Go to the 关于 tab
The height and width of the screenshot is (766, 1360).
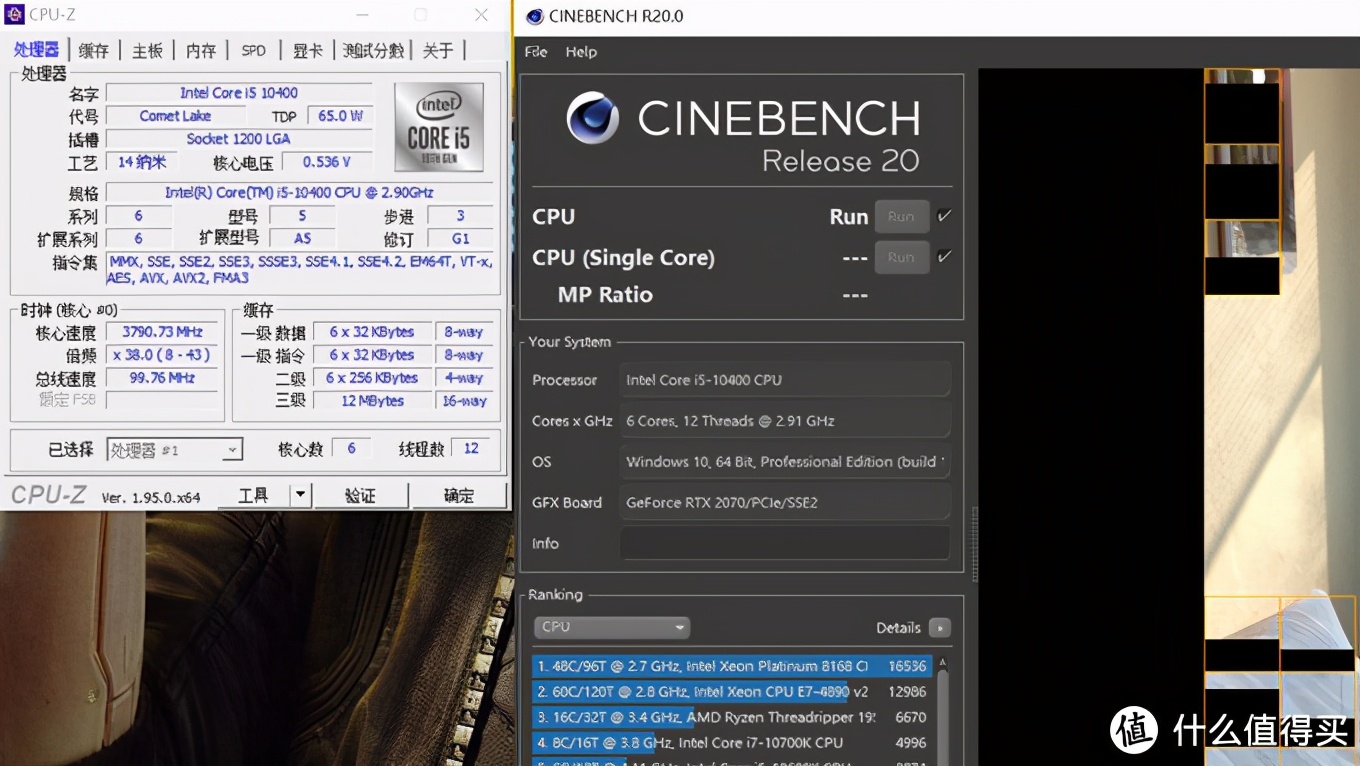coord(438,50)
